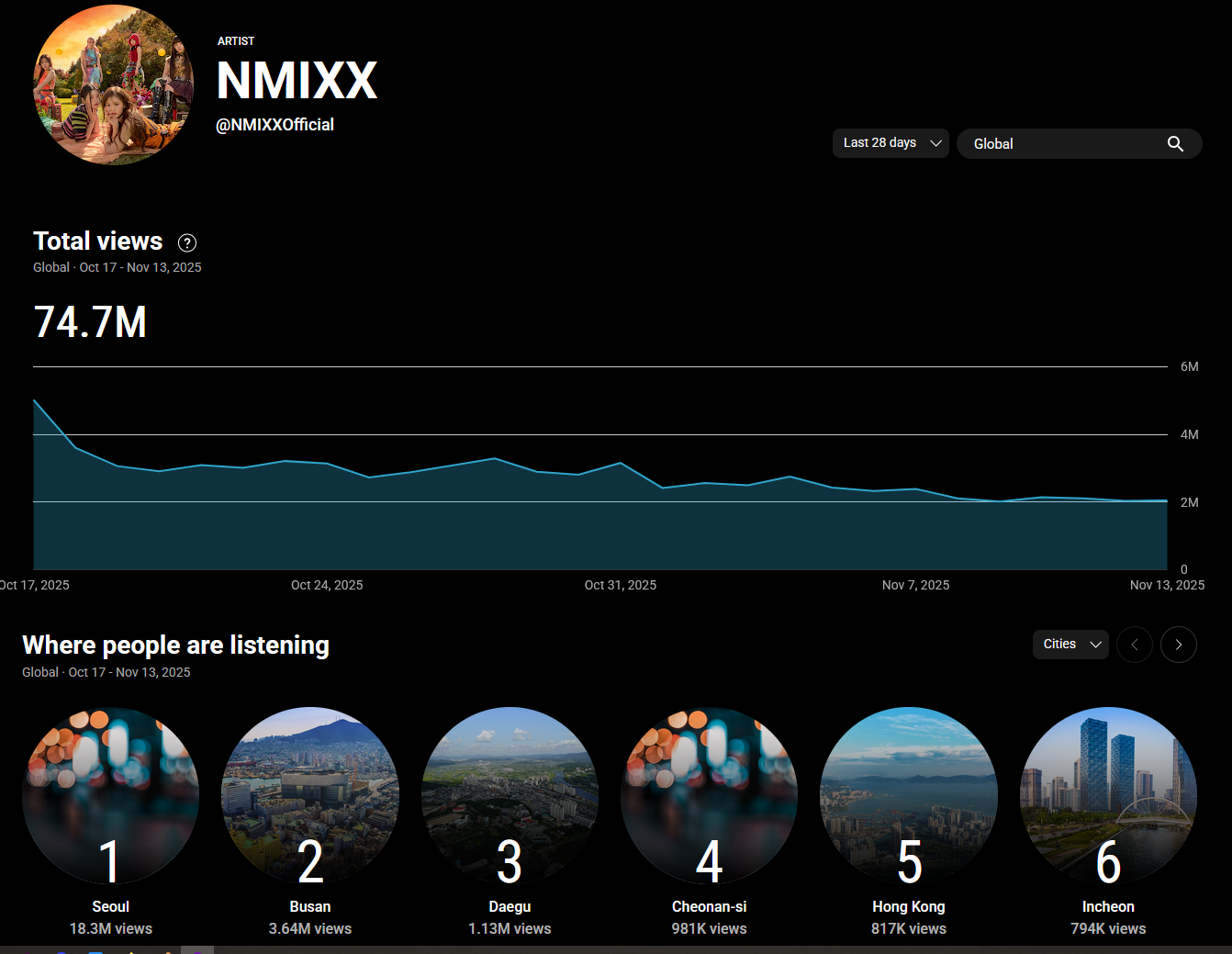
Task: Click the search magnifier icon
Action: coord(1175,144)
